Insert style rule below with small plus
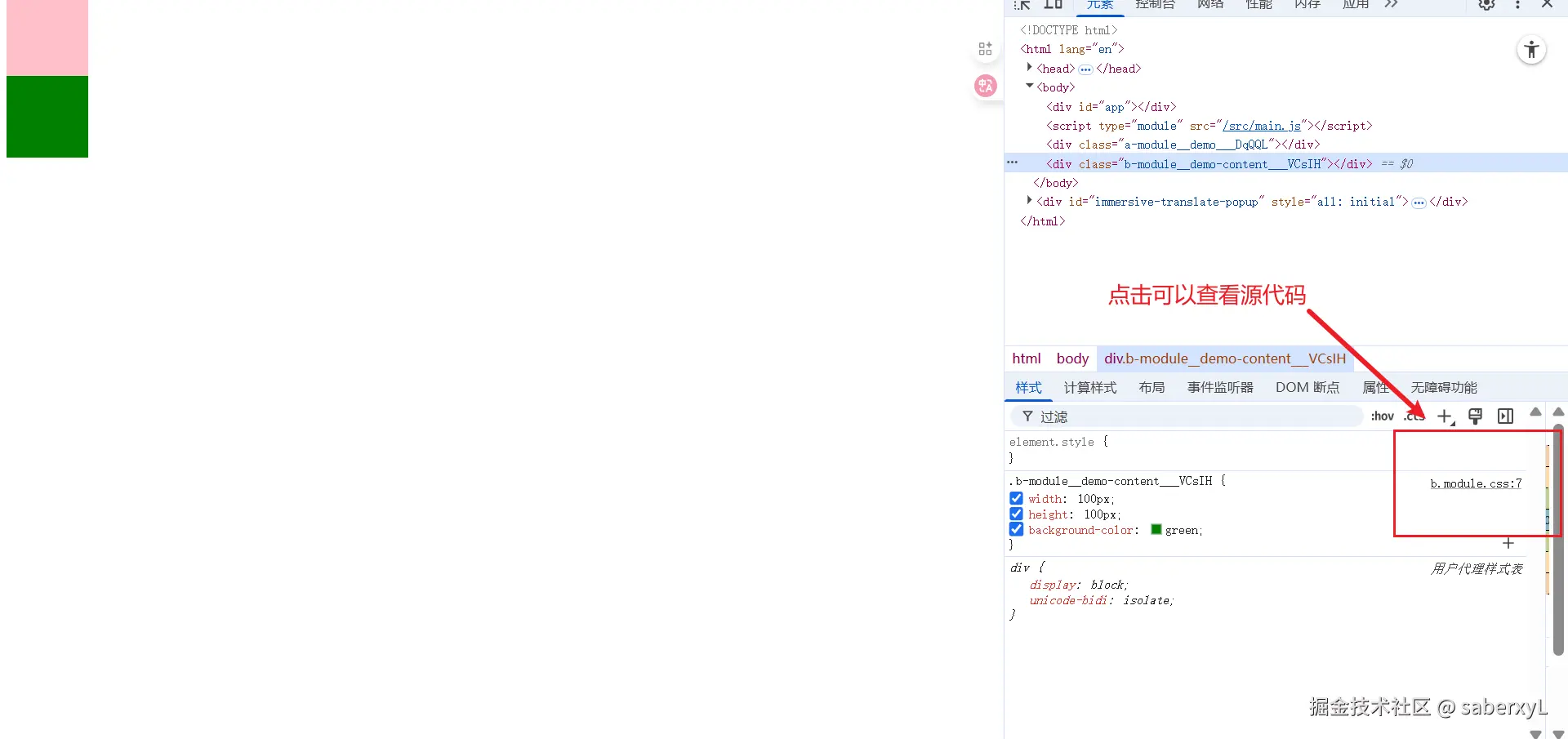 coord(1508,543)
